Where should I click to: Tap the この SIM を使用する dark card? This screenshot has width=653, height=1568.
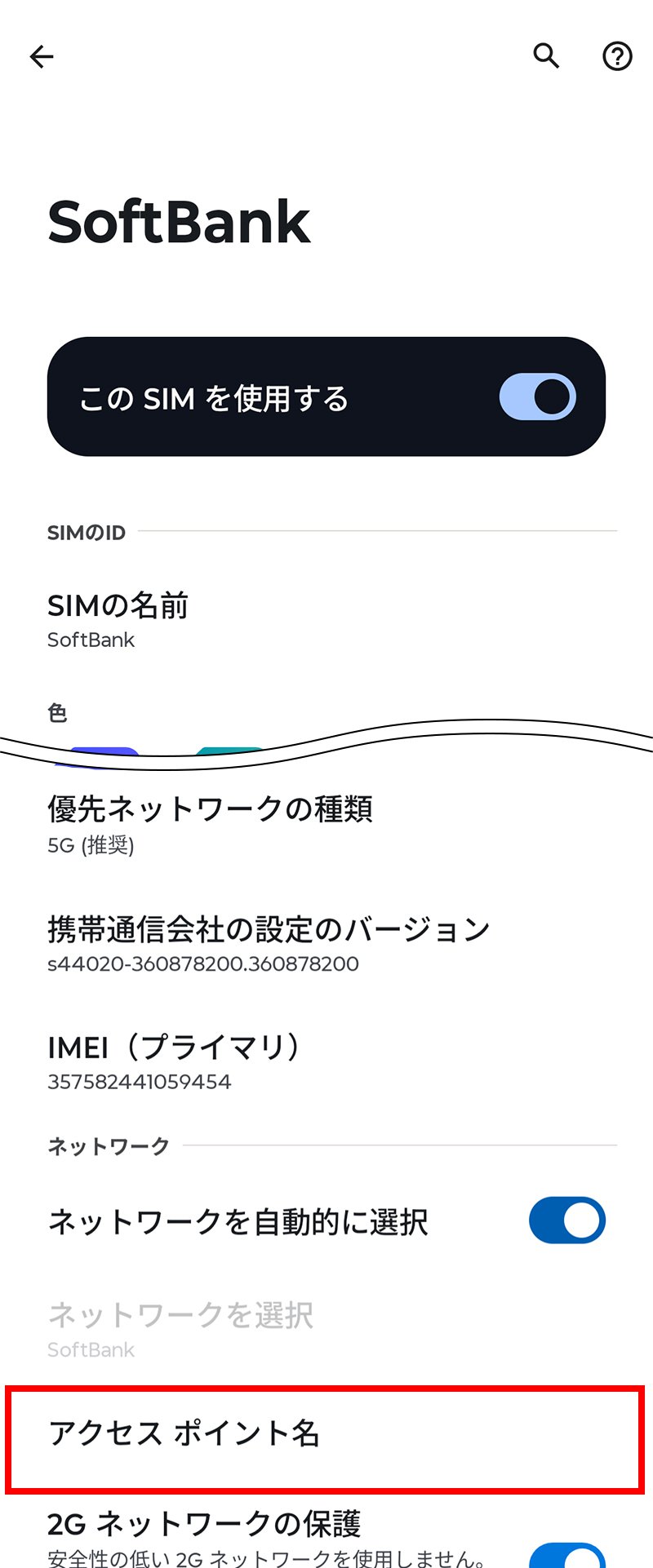(326, 396)
